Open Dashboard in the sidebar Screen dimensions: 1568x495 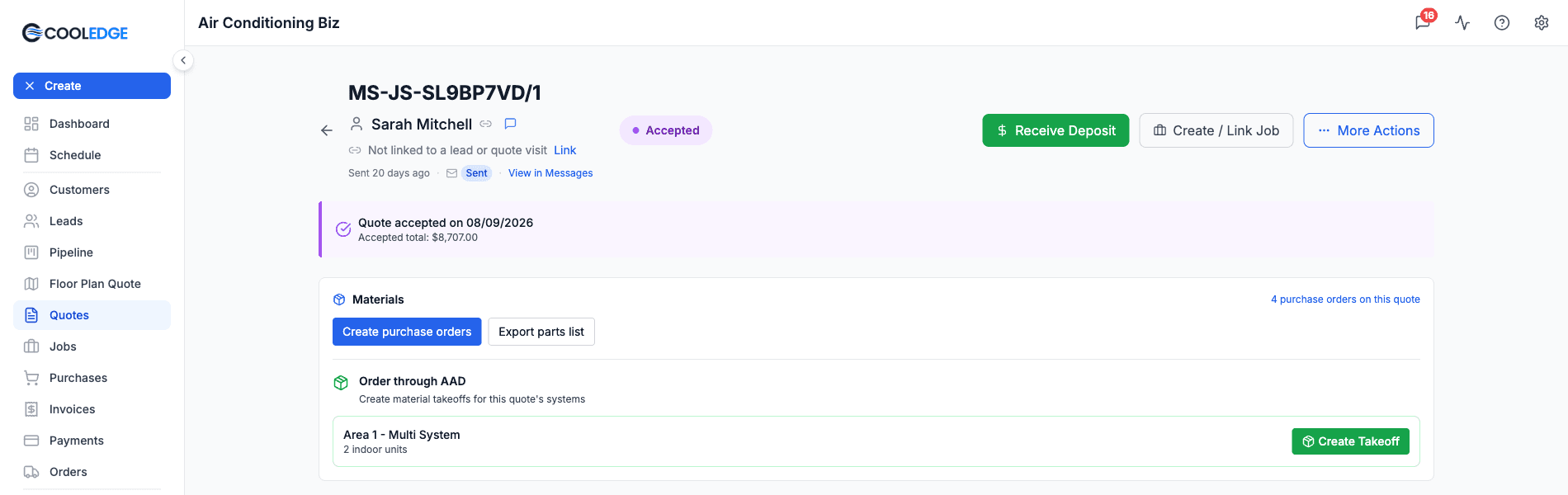click(x=92, y=124)
